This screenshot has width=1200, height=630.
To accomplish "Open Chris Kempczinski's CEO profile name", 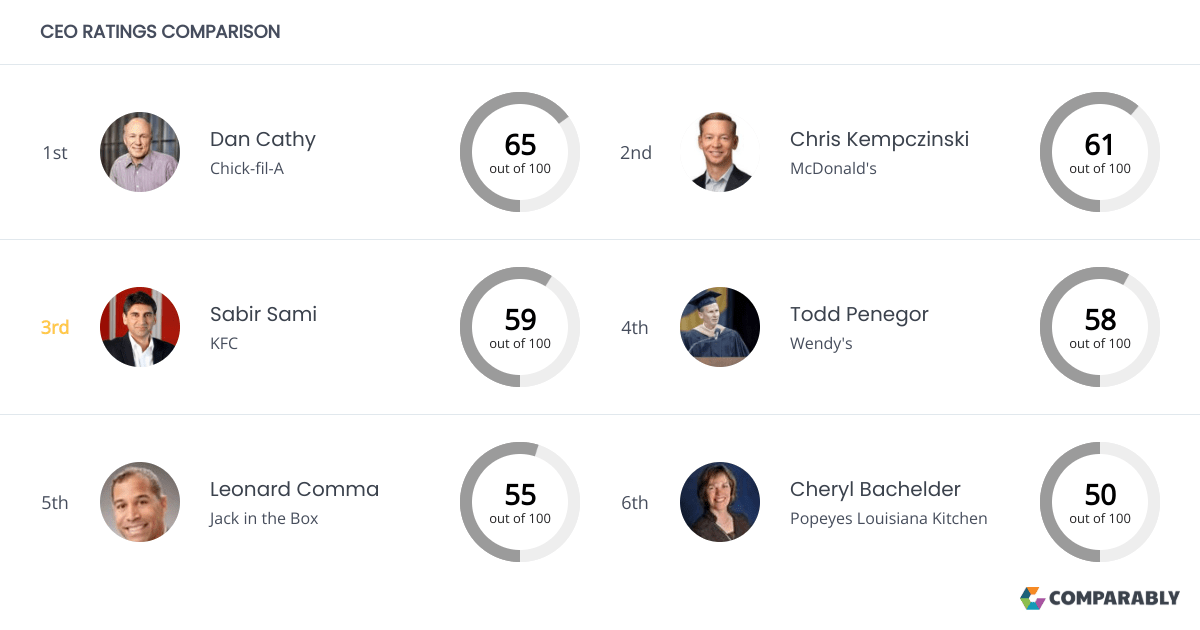I will (879, 139).
